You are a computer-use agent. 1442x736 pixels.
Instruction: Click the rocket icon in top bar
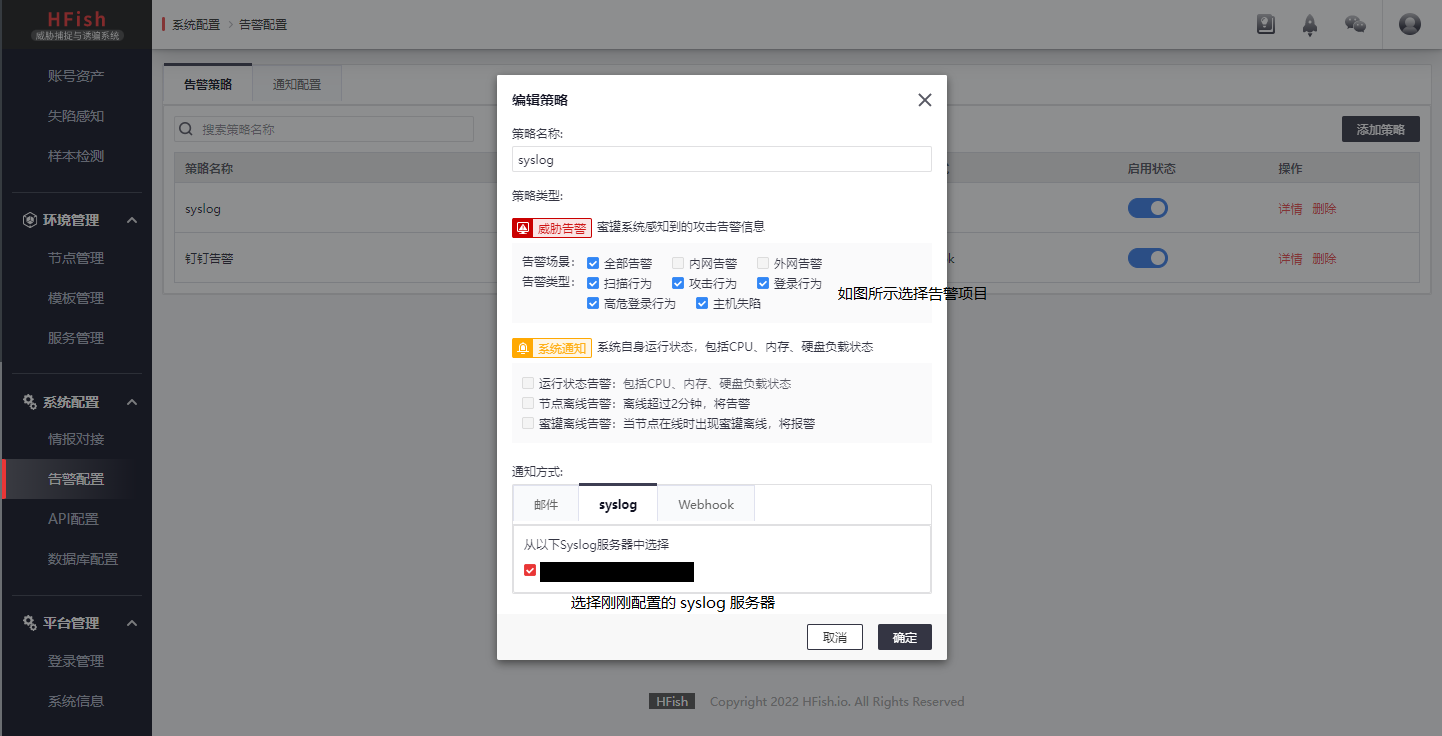coord(1310,25)
